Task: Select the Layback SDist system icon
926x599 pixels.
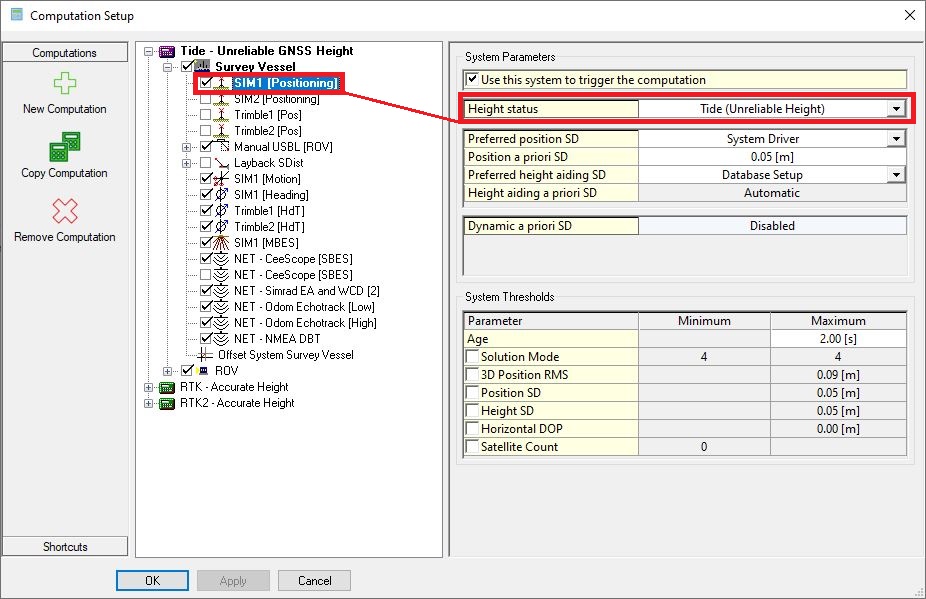Action: pos(222,163)
